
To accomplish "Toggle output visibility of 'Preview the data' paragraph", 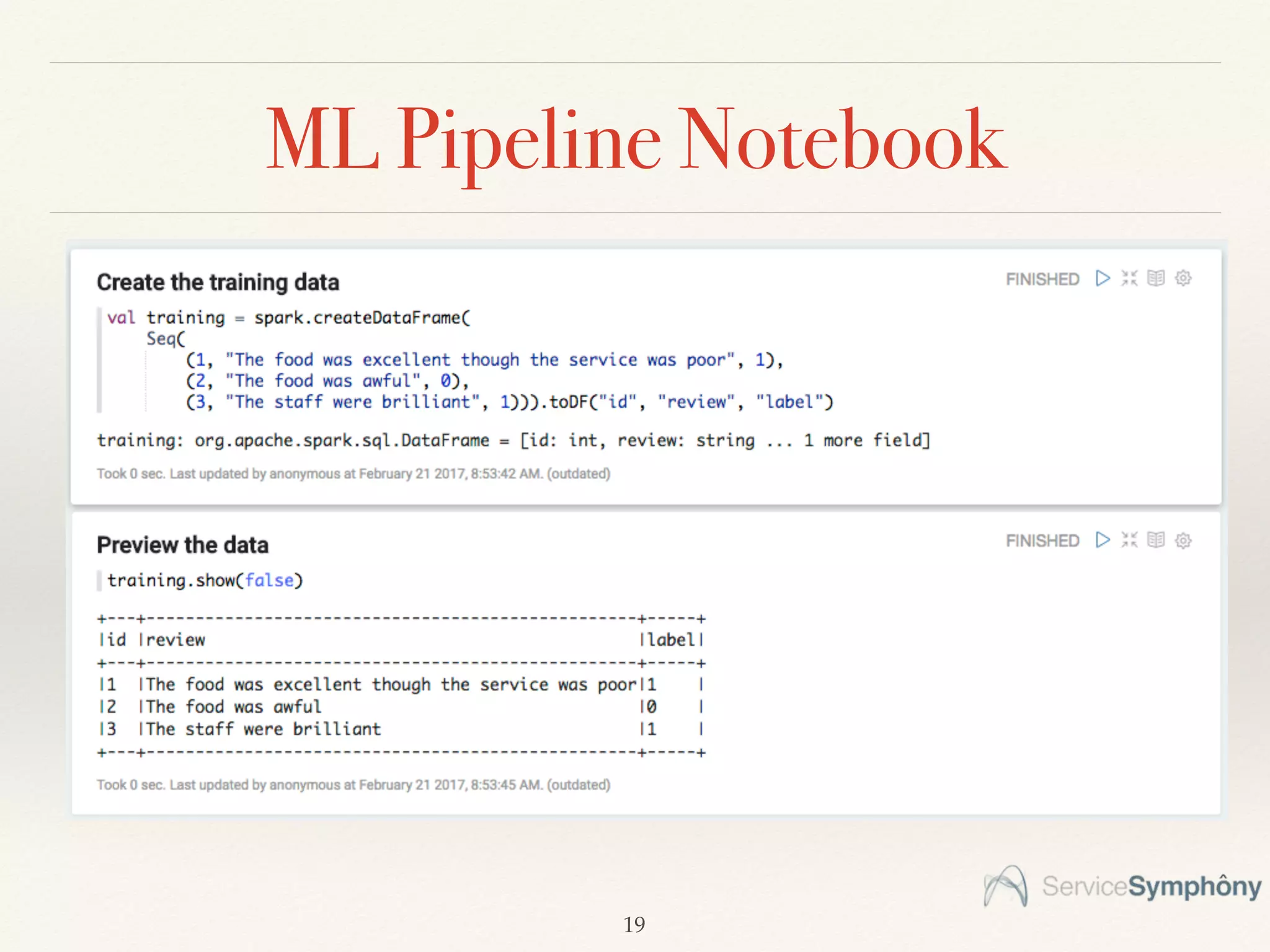I will [x=1156, y=540].
